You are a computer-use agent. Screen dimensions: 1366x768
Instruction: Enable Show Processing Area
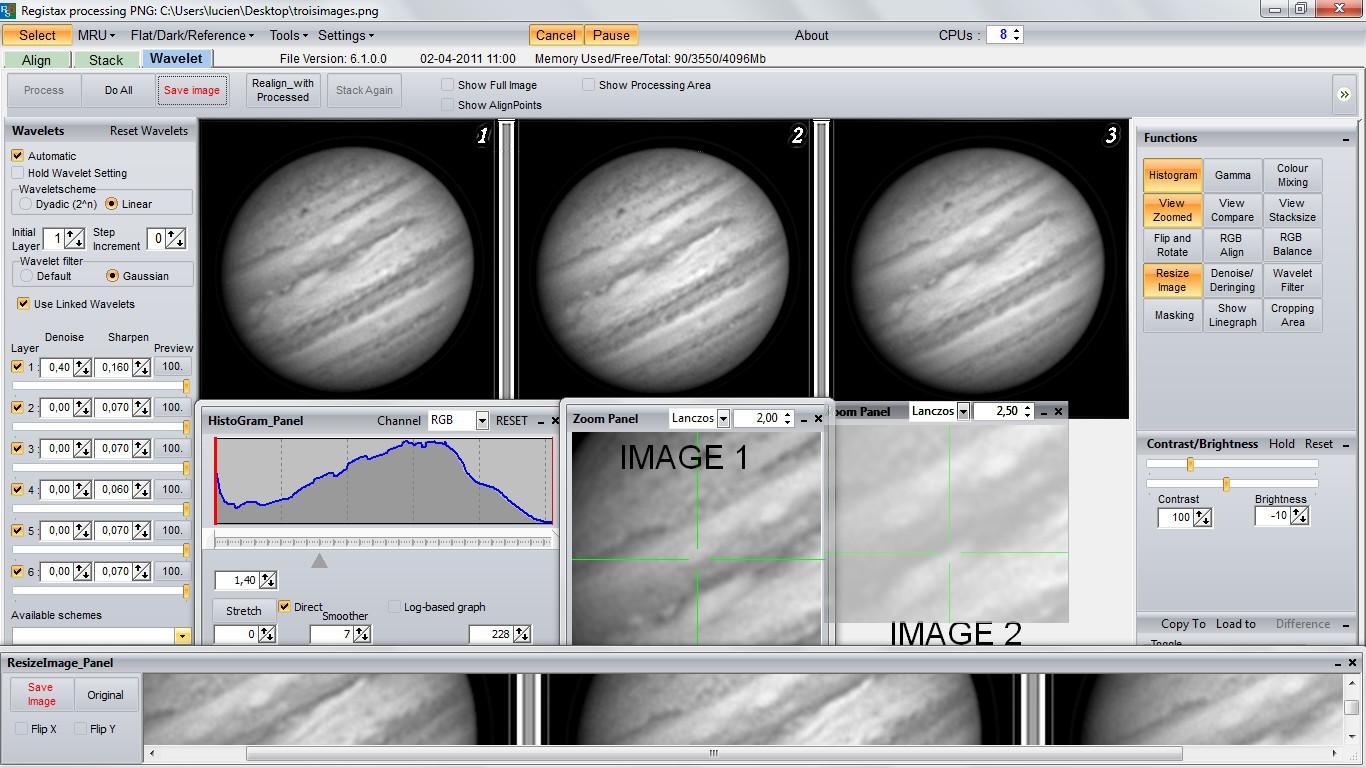[589, 85]
